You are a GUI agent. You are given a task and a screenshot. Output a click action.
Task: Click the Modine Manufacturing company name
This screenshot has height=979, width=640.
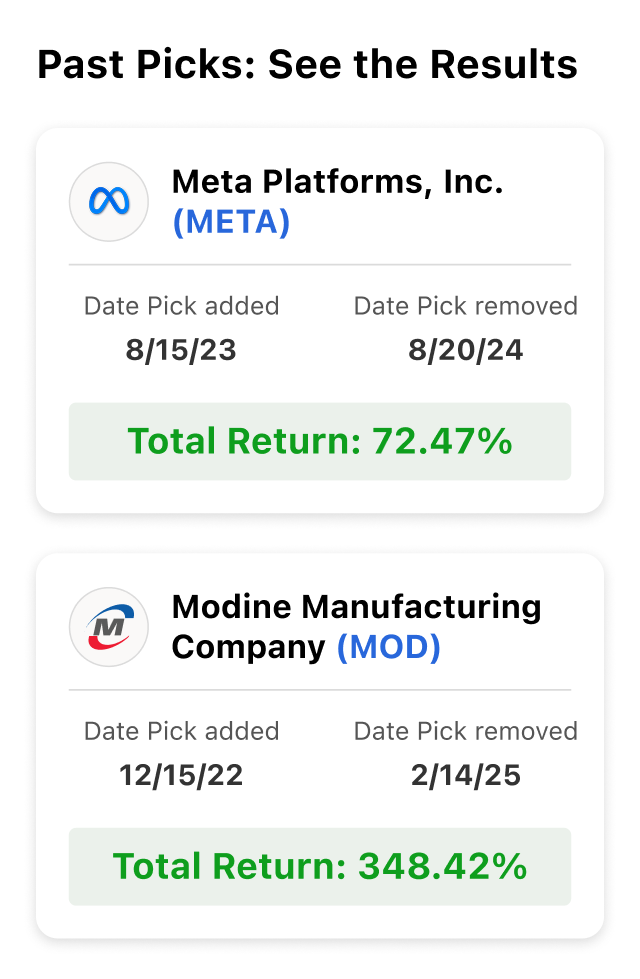pyautogui.click(x=356, y=607)
